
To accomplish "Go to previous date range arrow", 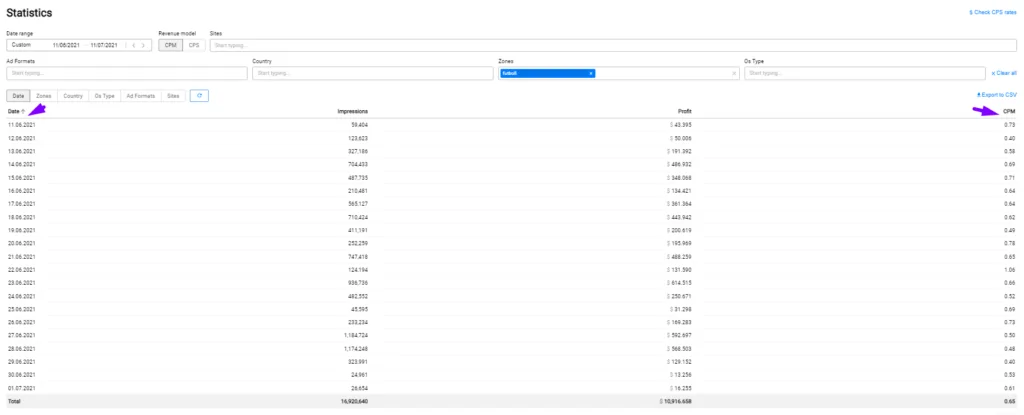I will (x=134, y=45).
